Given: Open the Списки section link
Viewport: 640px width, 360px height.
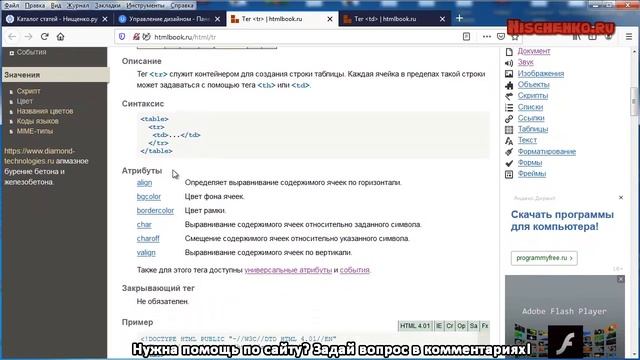Looking at the screenshot, I should coord(530,107).
